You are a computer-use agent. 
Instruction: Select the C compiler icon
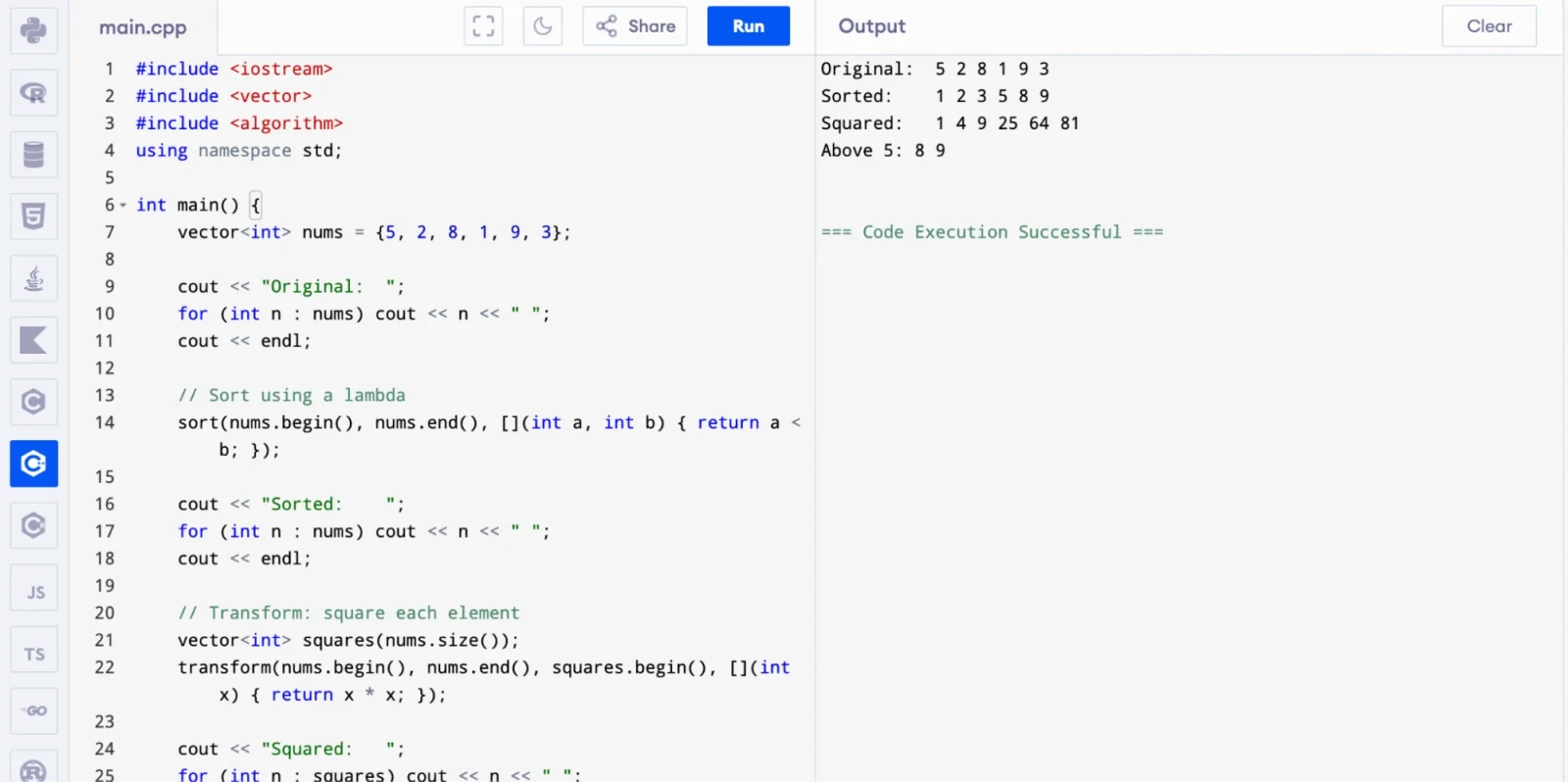[x=33, y=402]
